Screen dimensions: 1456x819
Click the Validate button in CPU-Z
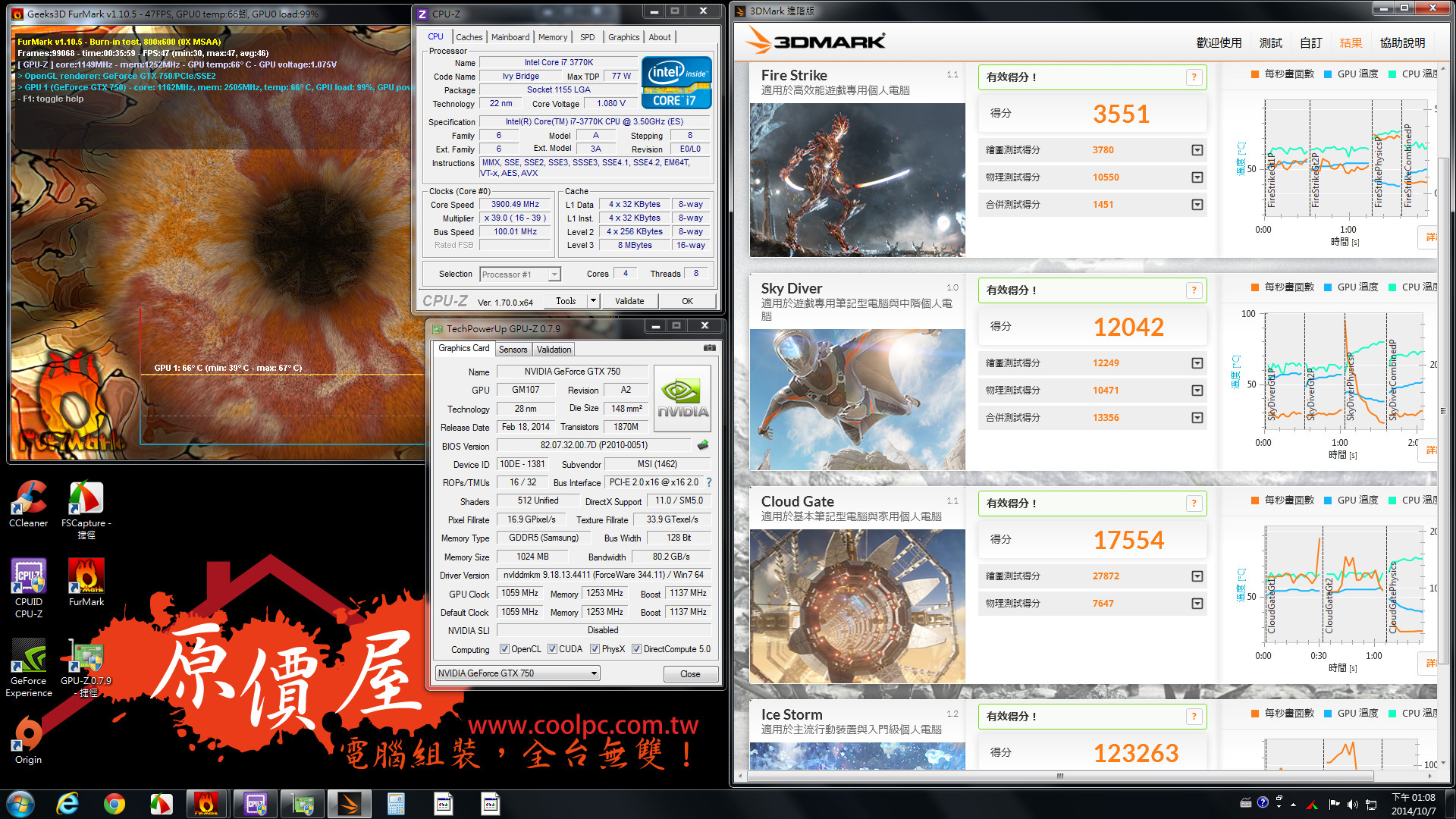coord(629,301)
